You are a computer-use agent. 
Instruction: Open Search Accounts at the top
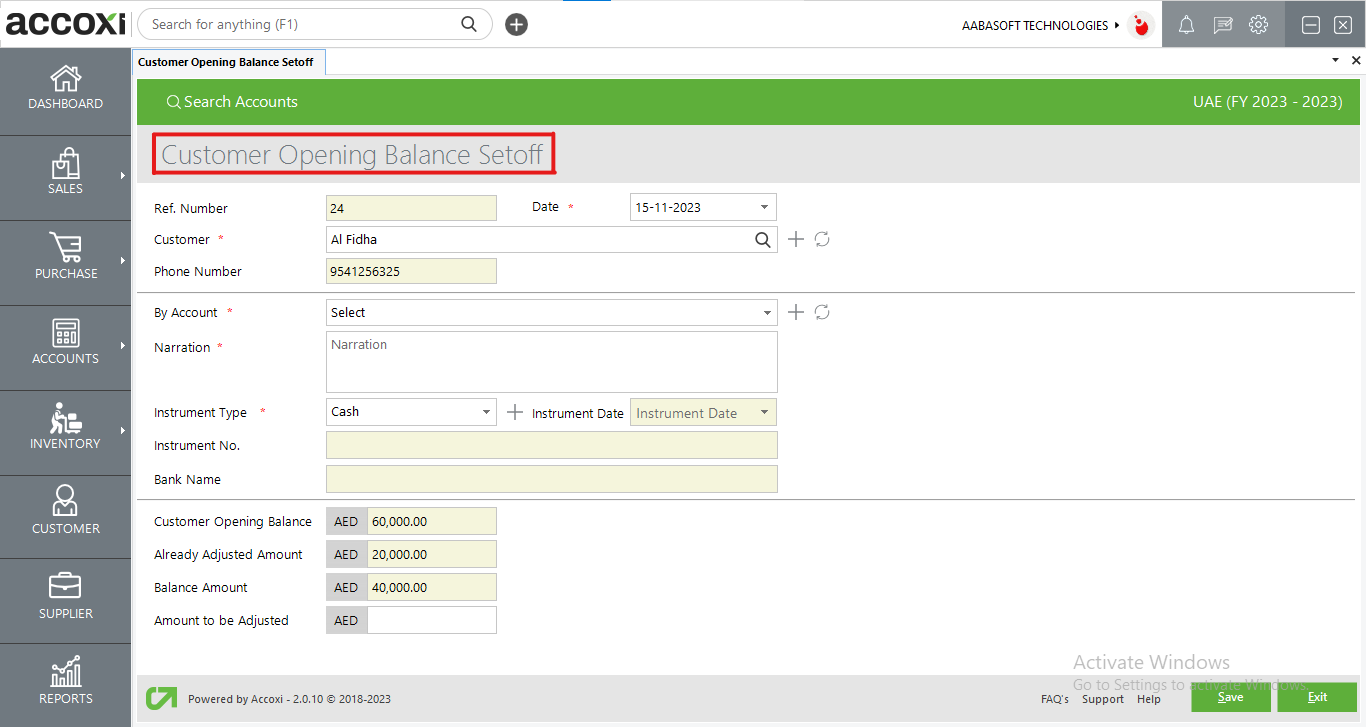(232, 101)
